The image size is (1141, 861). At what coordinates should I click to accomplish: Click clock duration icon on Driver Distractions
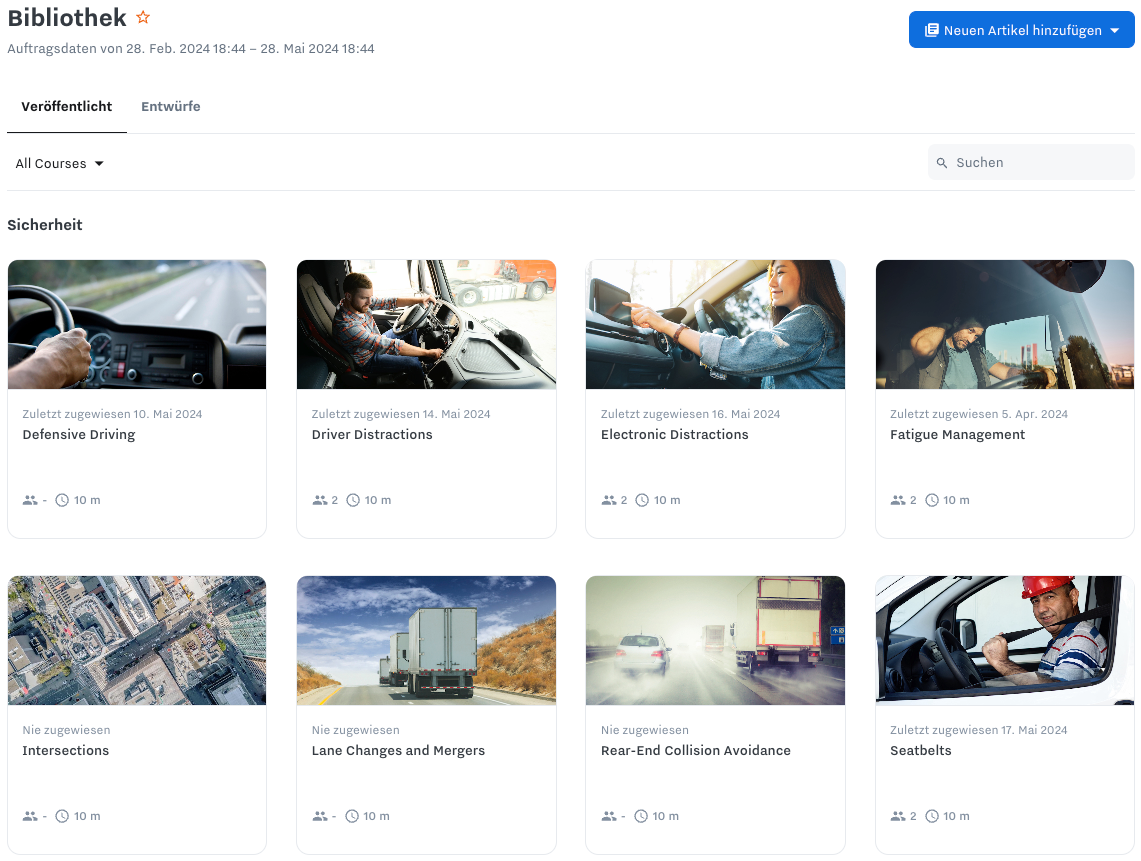pyautogui.click(x=353, y=500)
